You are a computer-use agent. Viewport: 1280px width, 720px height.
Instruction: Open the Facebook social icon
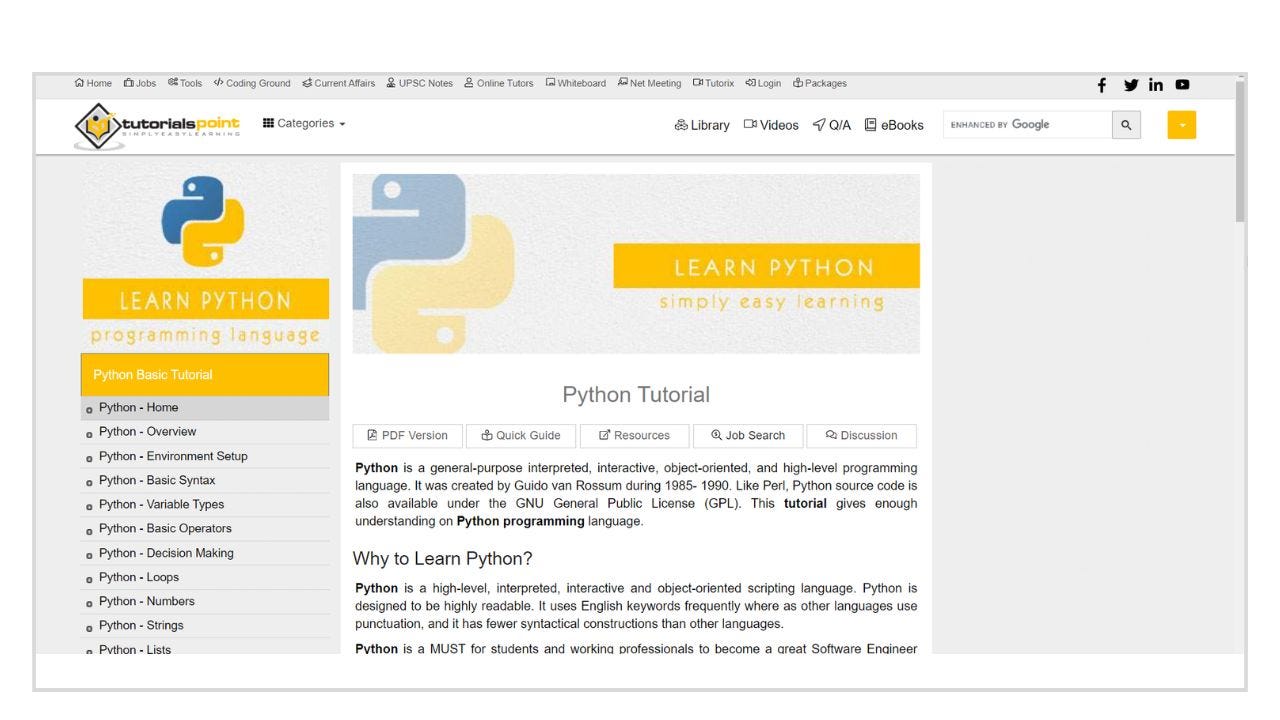(1102, 85)
